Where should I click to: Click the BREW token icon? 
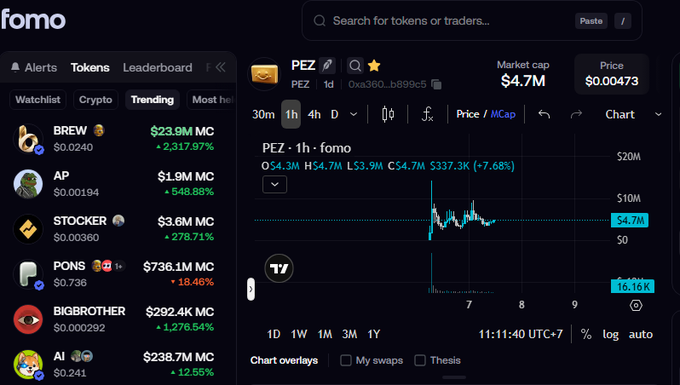coord(28,139)
